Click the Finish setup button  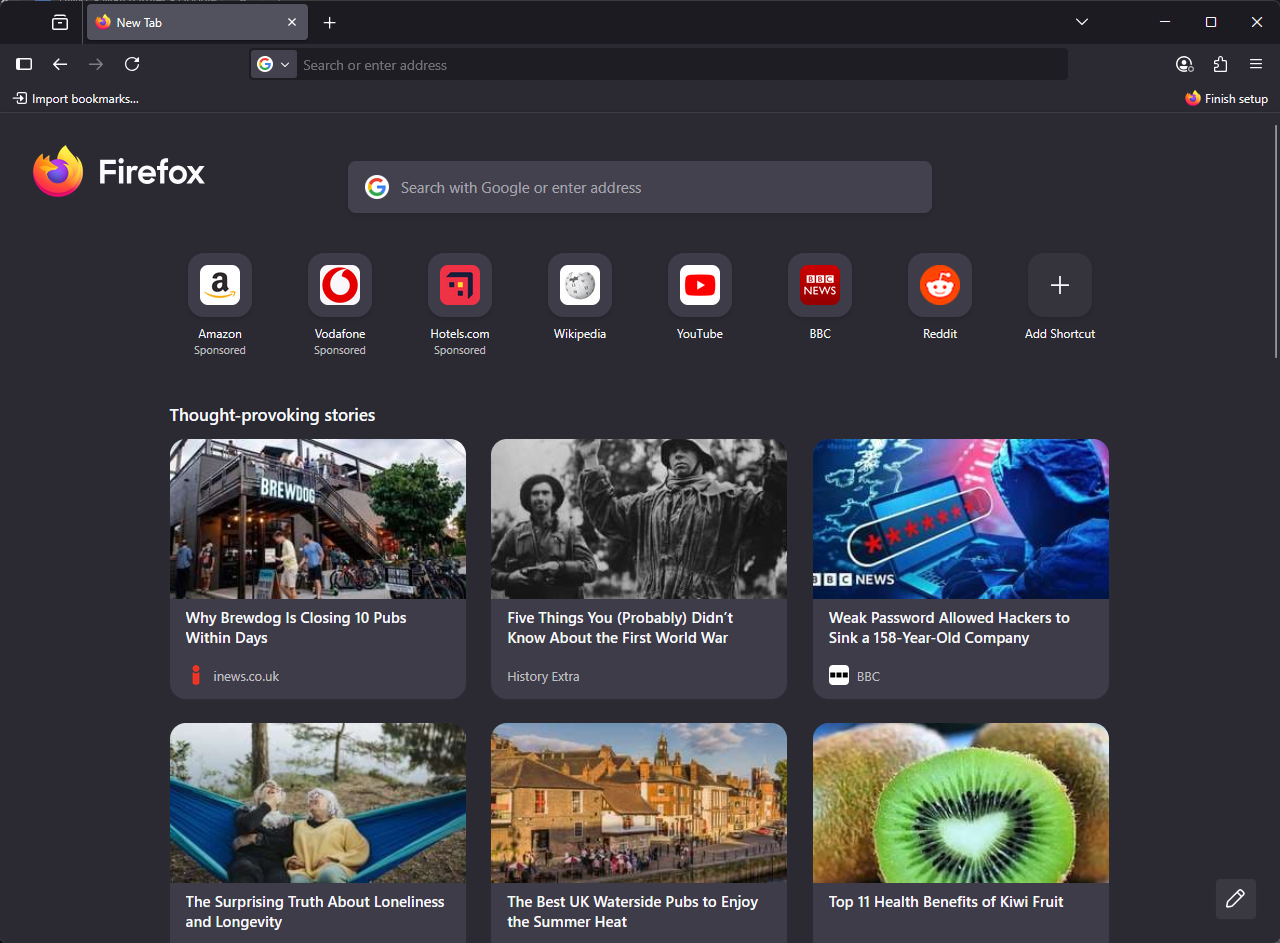pos(1226,98)
